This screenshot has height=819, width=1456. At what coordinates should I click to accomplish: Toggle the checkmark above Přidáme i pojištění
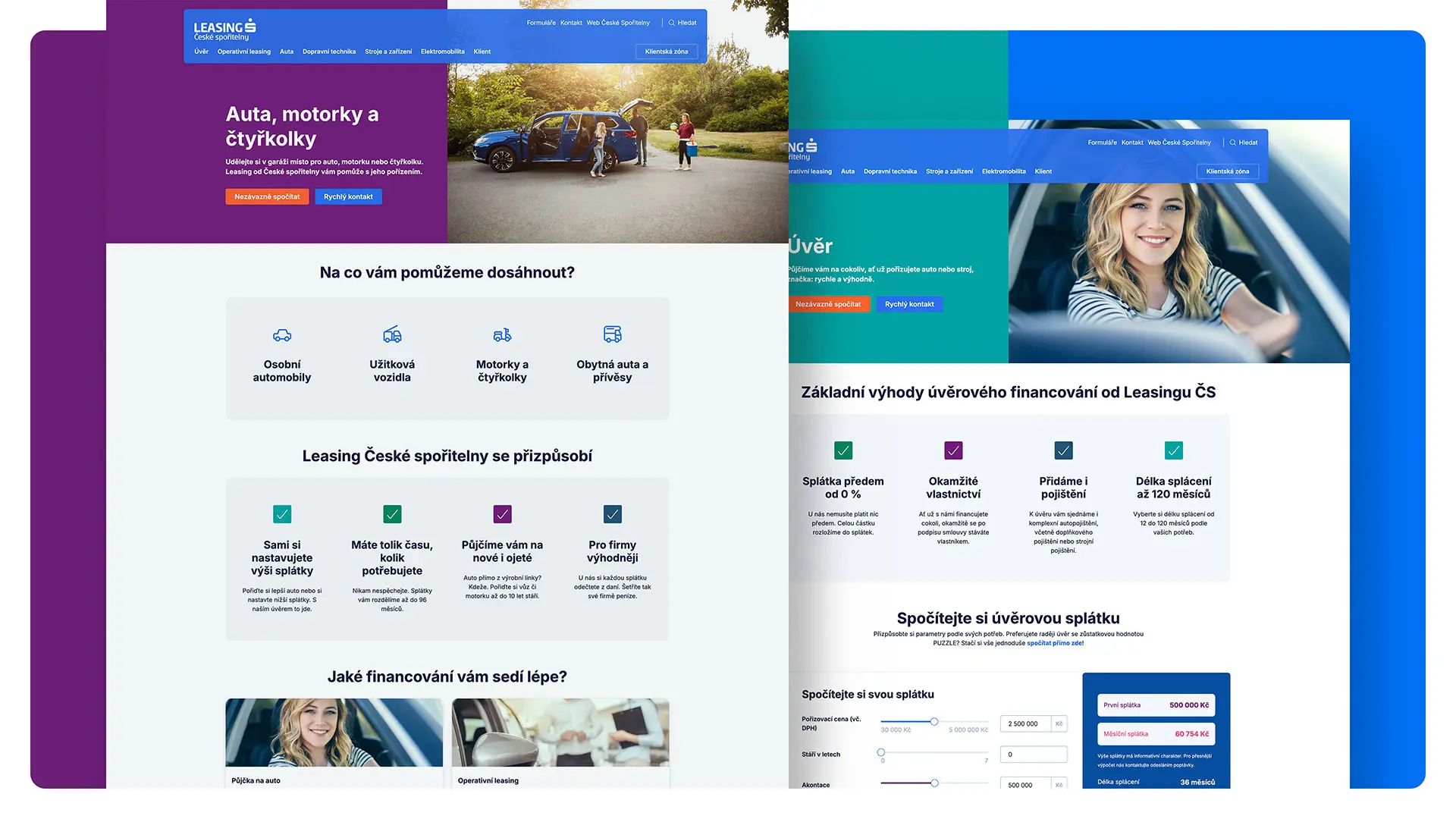pyautogui.click(x=1063, y=450)
